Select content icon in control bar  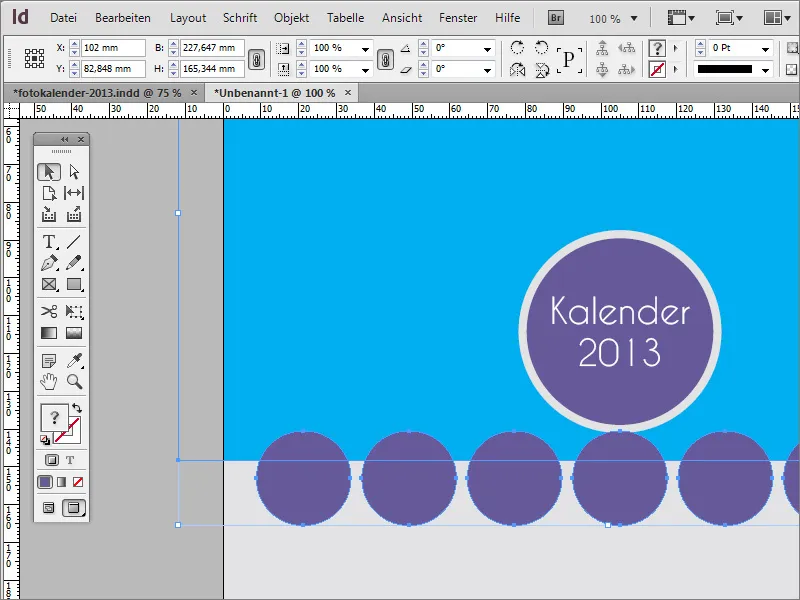[603, 69]
